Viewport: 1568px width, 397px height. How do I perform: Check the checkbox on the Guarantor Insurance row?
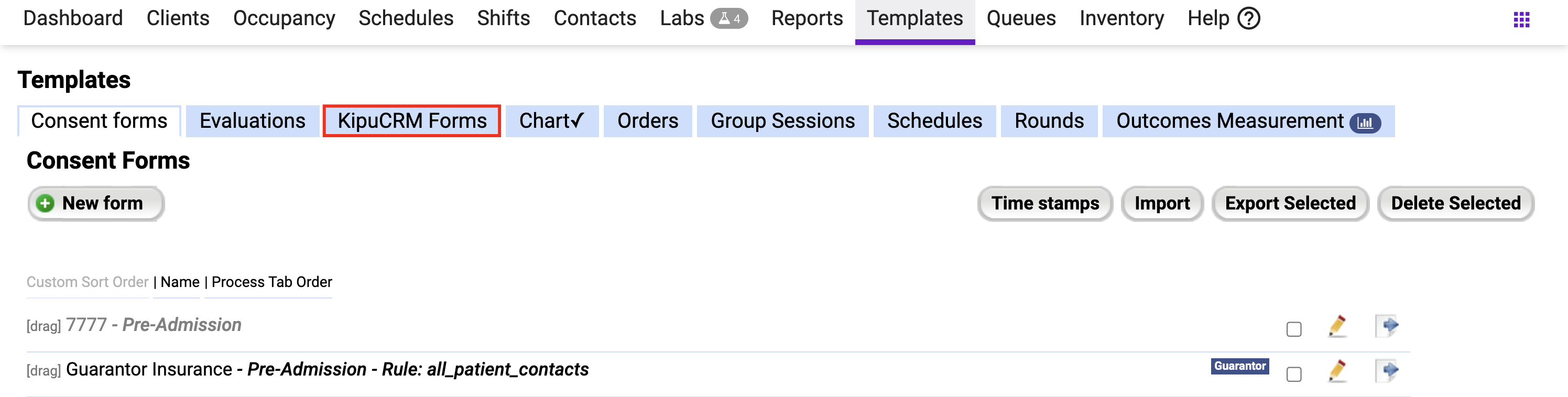[x=1294, y=373]
